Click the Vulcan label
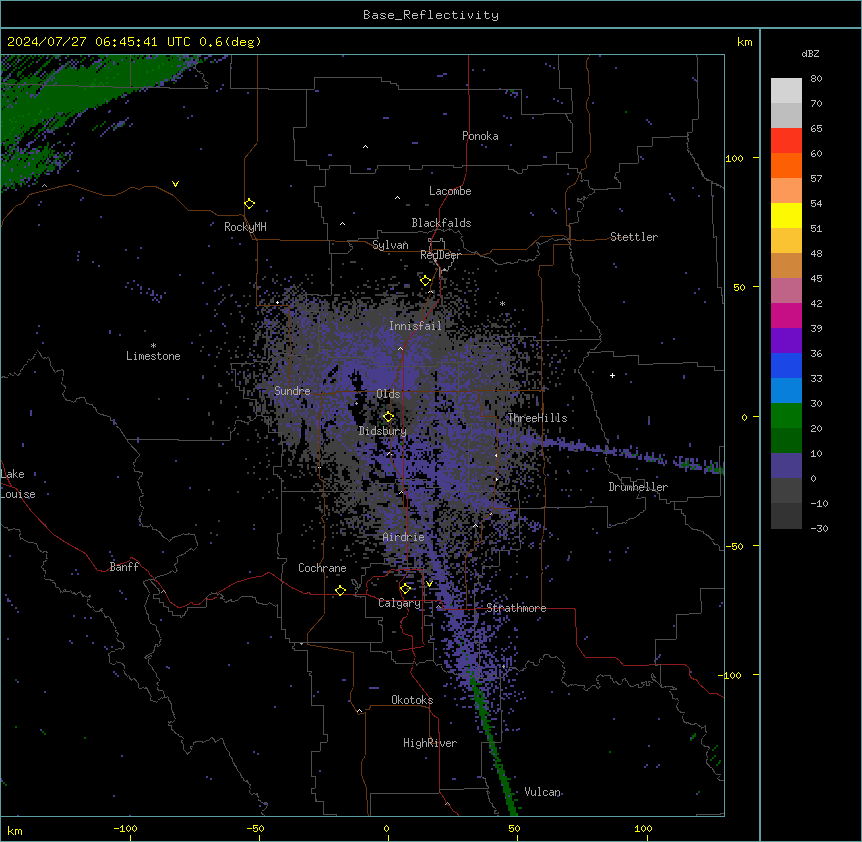Viewport: 862px width, 842px height. coord(543,792)
